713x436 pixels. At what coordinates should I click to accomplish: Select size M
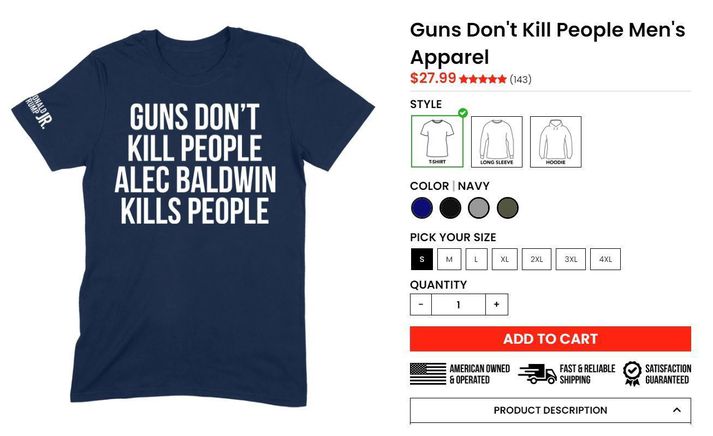[449, 259]
